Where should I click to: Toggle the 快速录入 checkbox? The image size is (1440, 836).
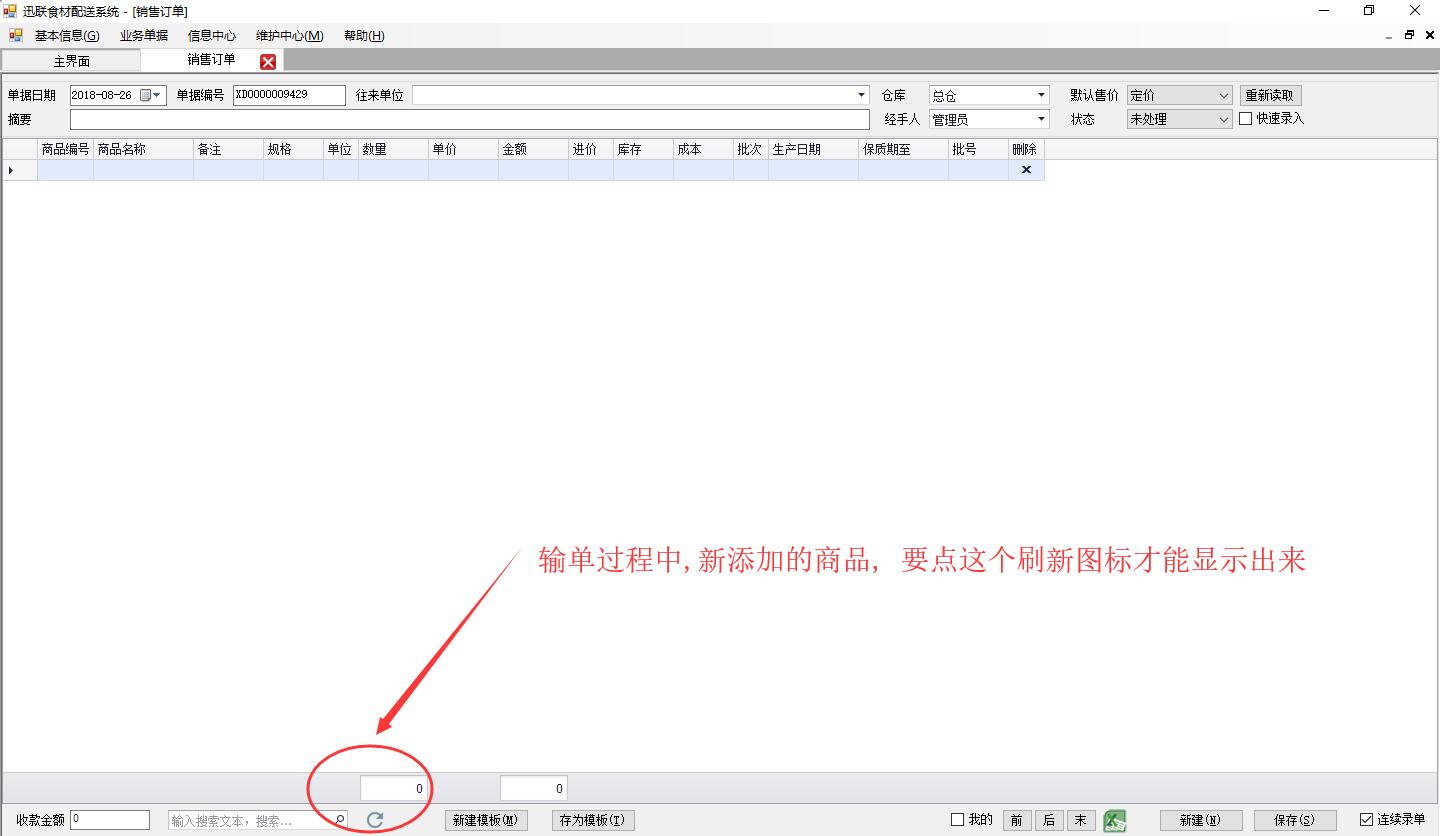pyautogui.click(x=1246, y=118)
